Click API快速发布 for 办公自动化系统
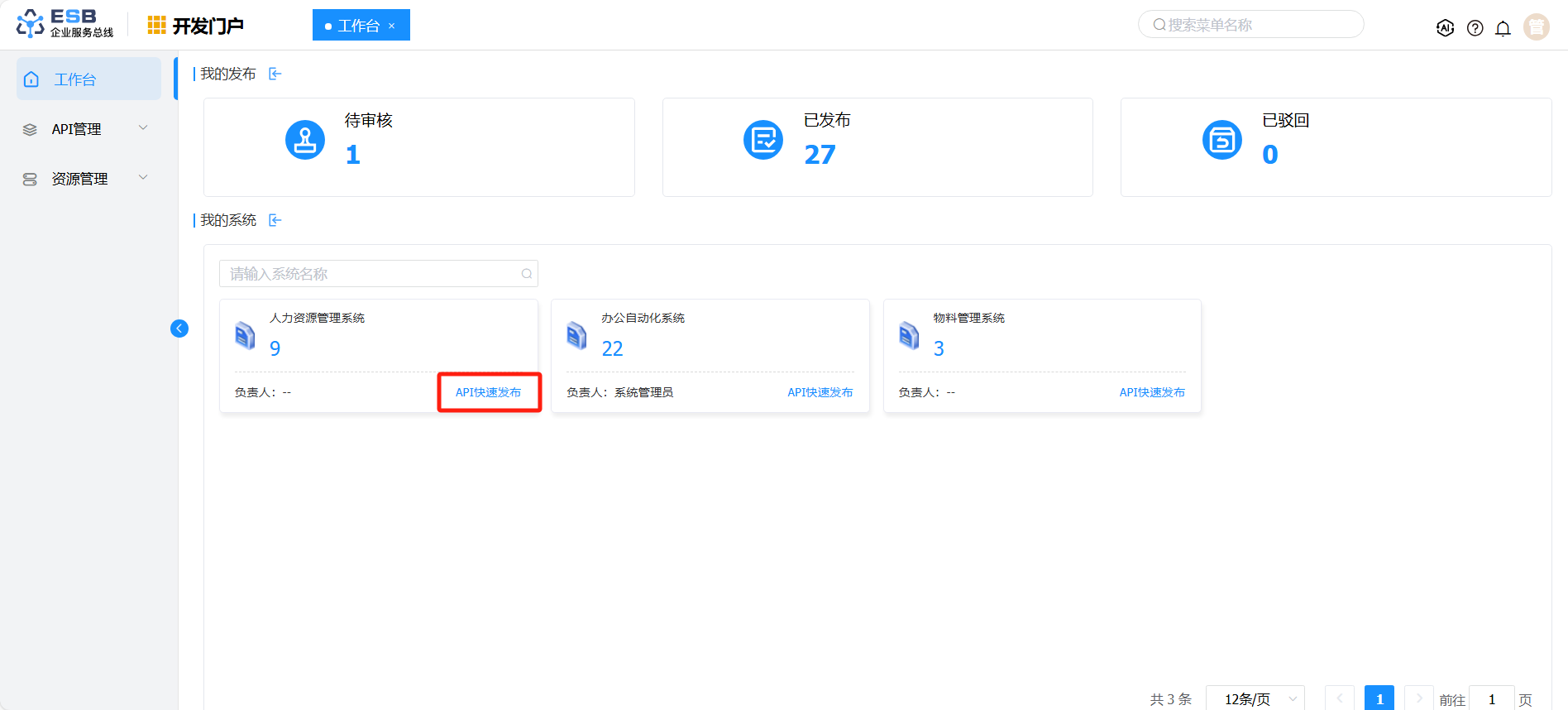This screenshot has height=710, width=1568. point(820,392)
